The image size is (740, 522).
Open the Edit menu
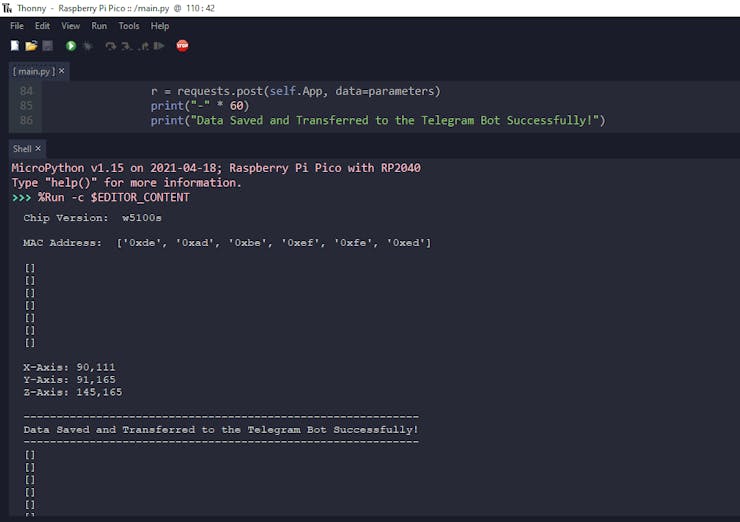pos(42,26)
